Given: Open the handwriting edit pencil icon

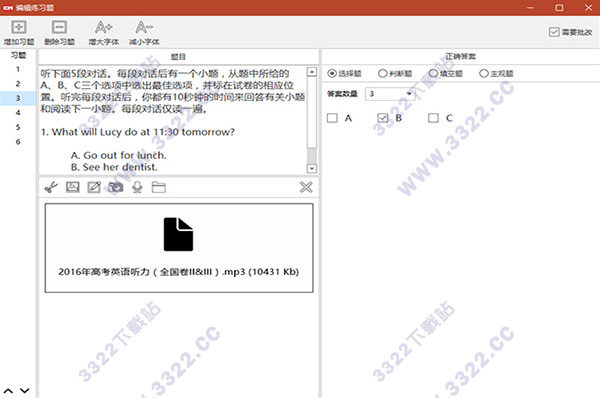Looking at the screenshot, I should (x=94, y=187).
